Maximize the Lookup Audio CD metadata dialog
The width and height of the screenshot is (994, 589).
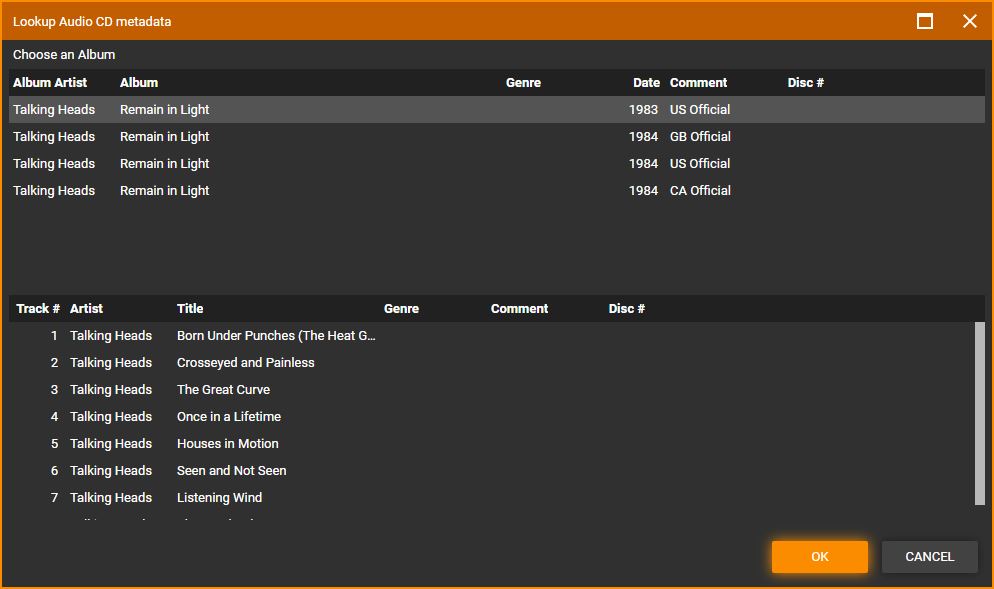pos(925,21)
